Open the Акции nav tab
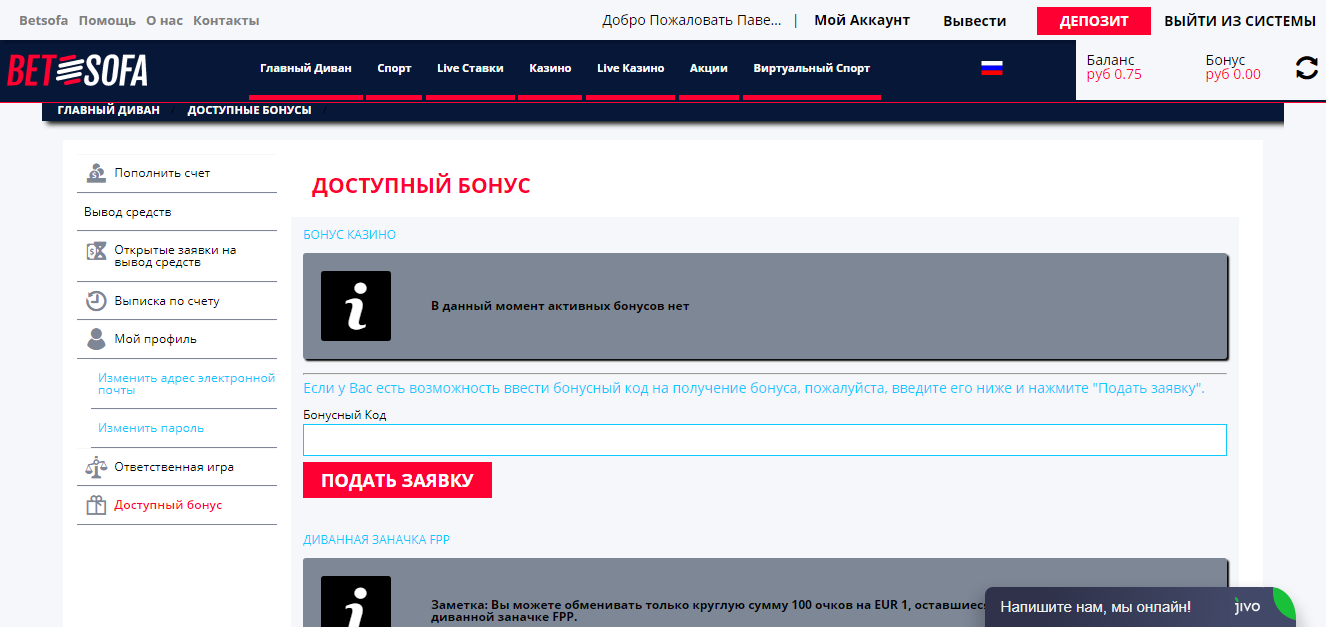This screenshot has height=627, width=1326. 709,68
